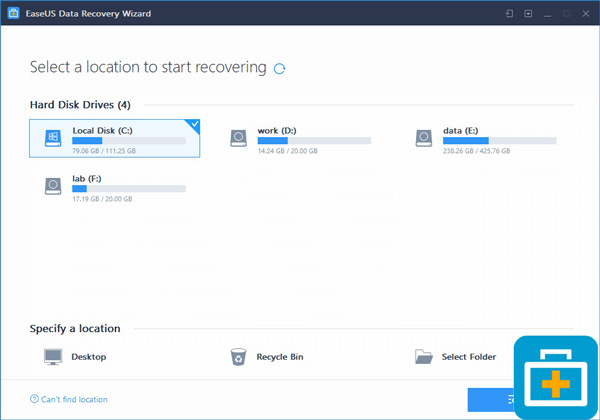This screenshot has height=420, width=600.
Task: Click the hard drive icon for work (D:)
Action: (238, 138)
